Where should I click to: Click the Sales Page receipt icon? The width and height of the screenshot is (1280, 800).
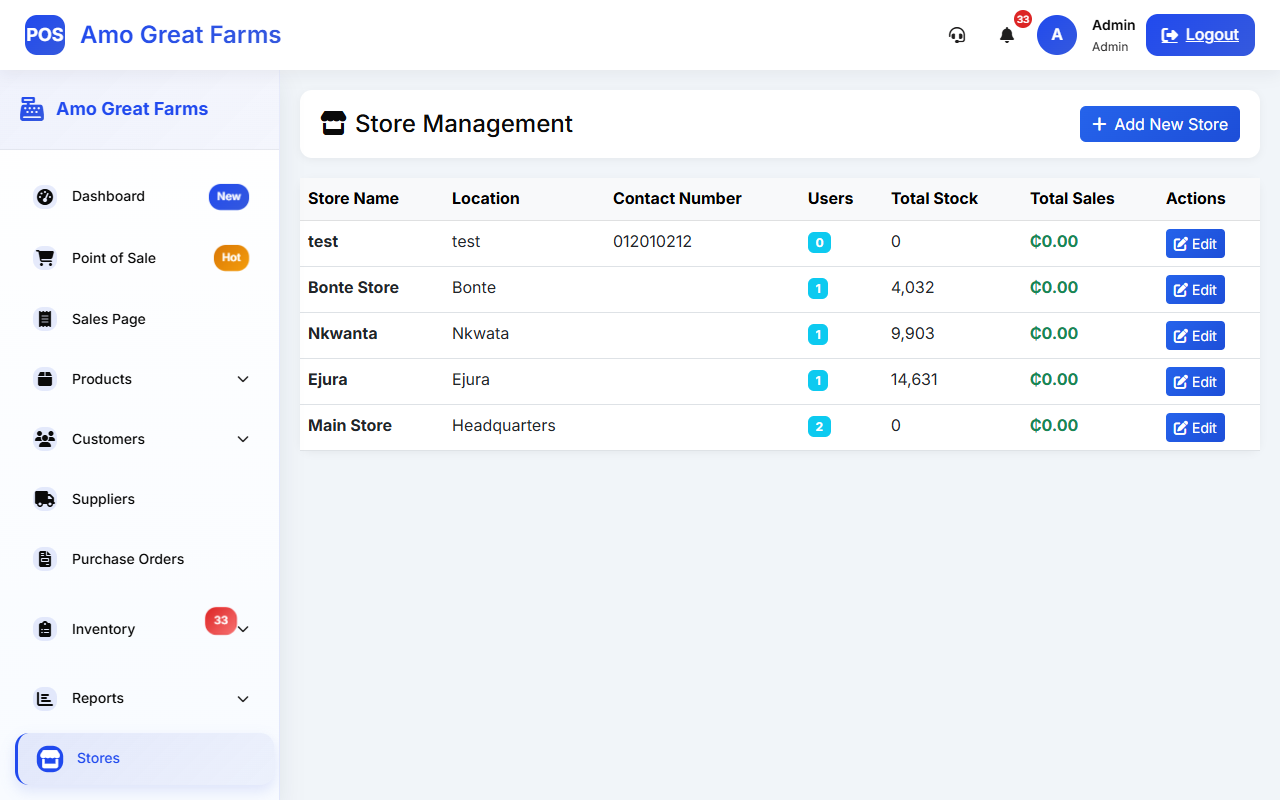pyautogui.click(x=45, y=319)
